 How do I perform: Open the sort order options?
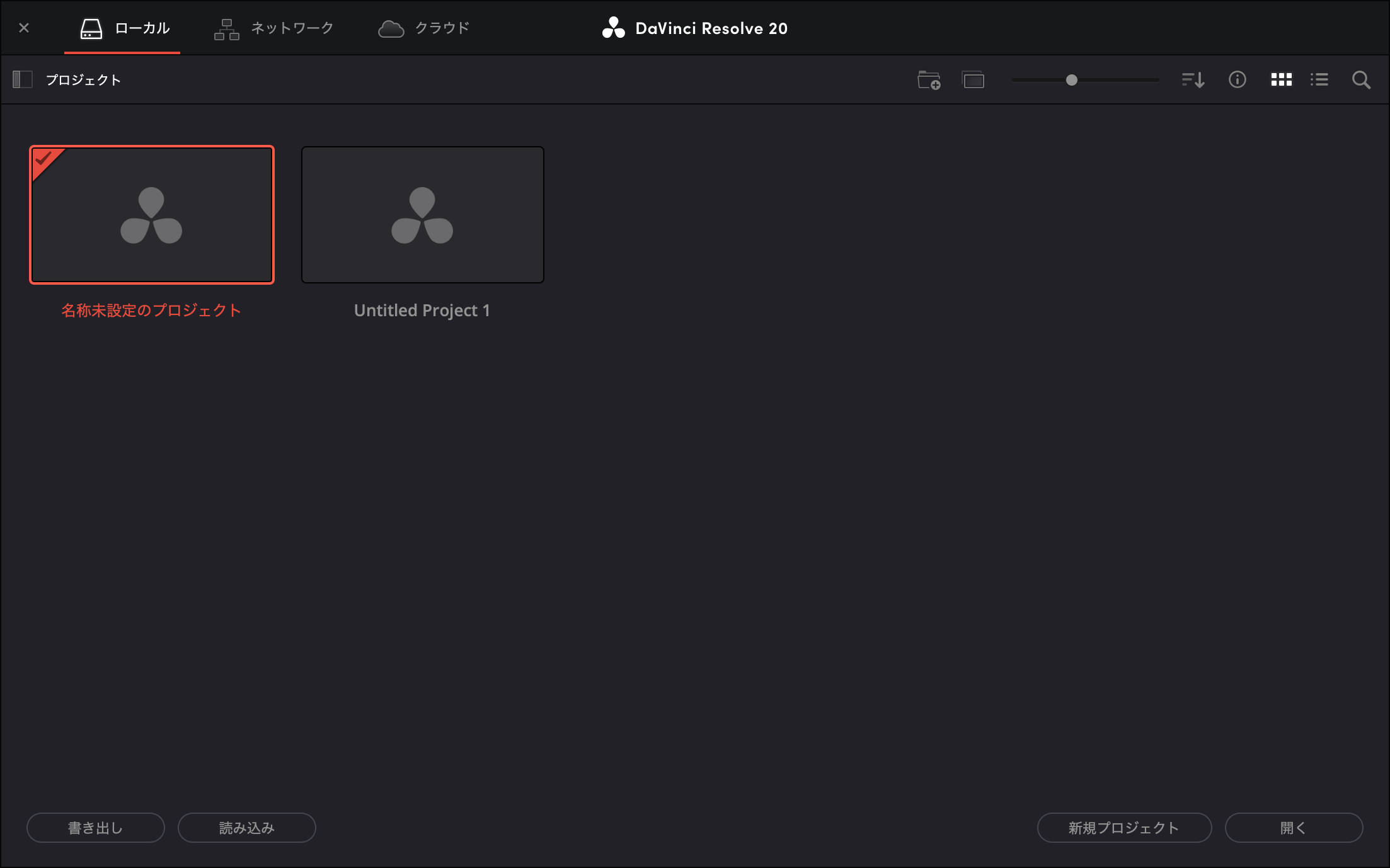(x=1193, y=80)
